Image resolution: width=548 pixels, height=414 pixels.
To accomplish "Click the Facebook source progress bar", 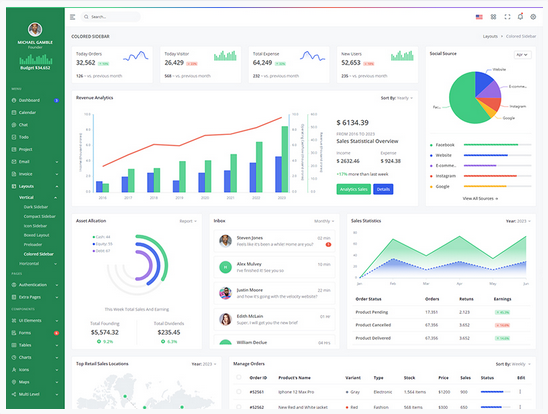I will [497, 145].
